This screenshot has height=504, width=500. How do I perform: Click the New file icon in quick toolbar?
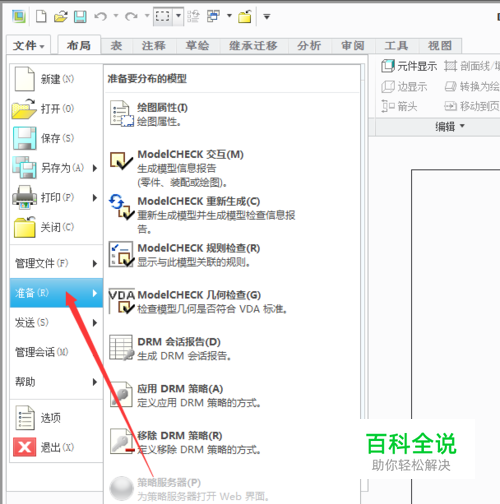41,16
